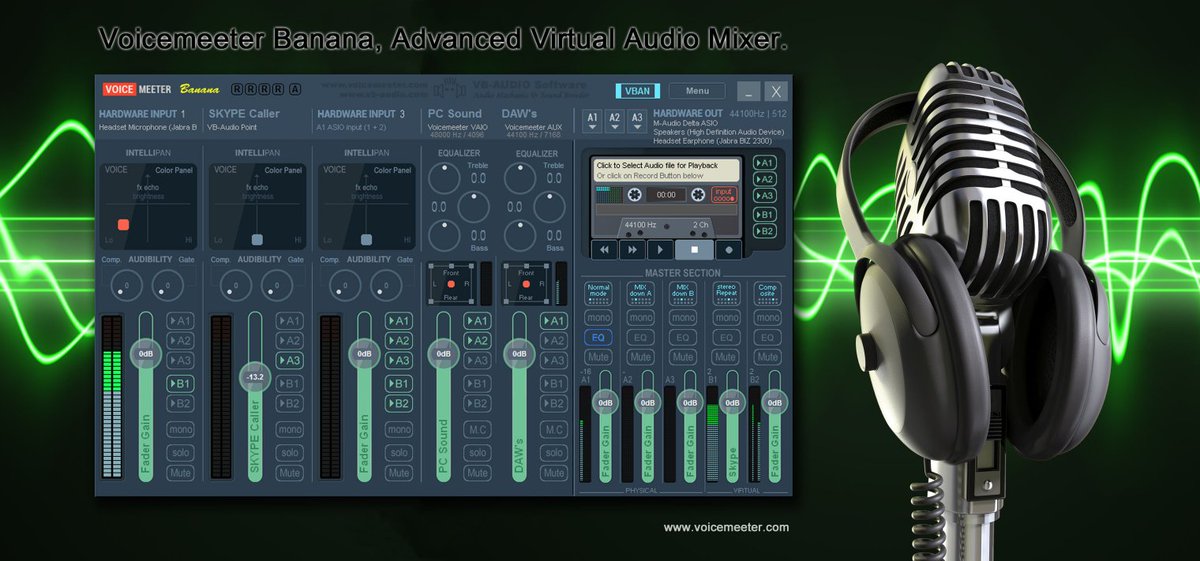Click the Hardware Input 1 Gate knob
The image size is (1200, 561).
(x=168, y=286)
